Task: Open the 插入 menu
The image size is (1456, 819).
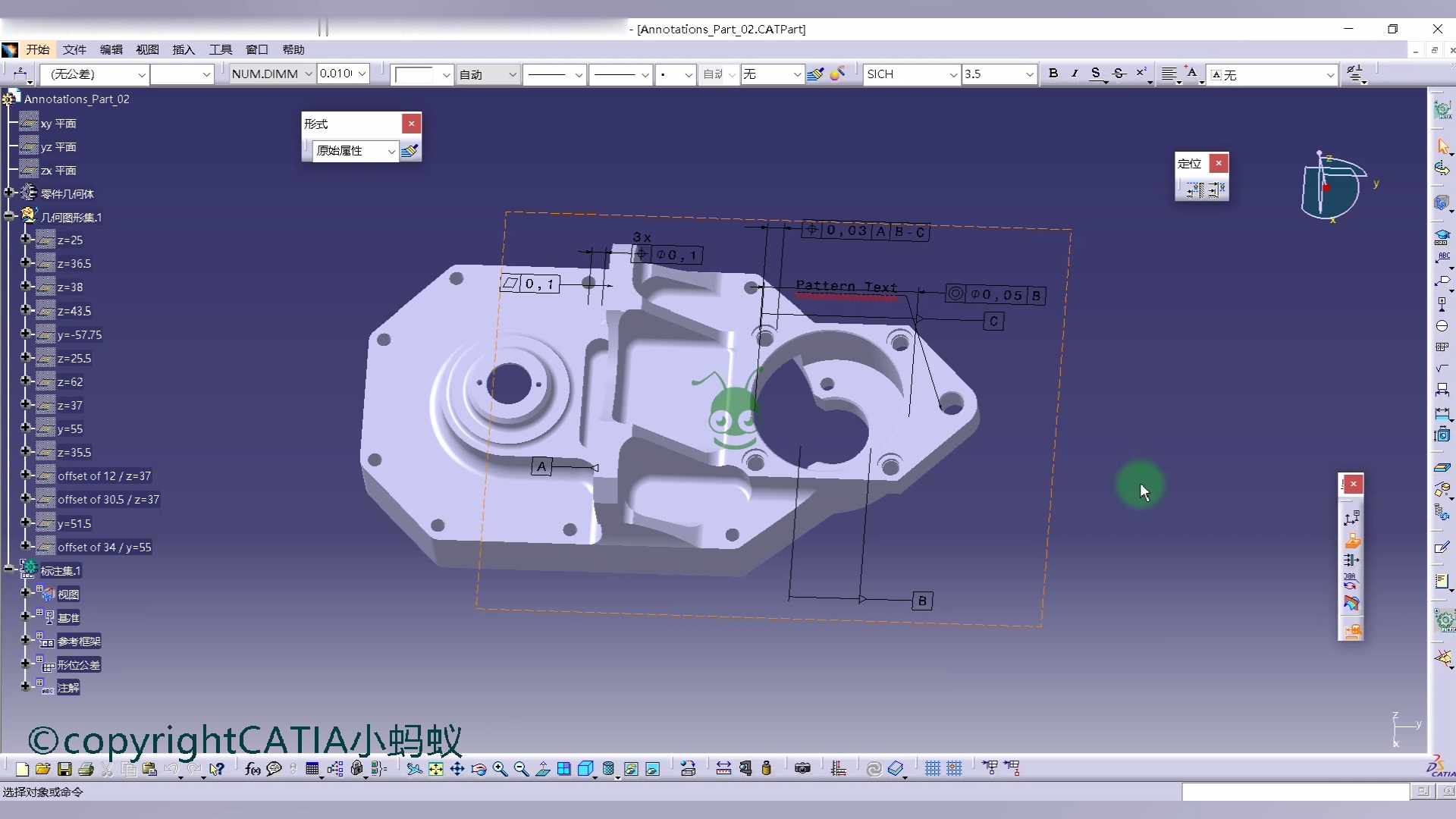Action: (x=184, y=49)
